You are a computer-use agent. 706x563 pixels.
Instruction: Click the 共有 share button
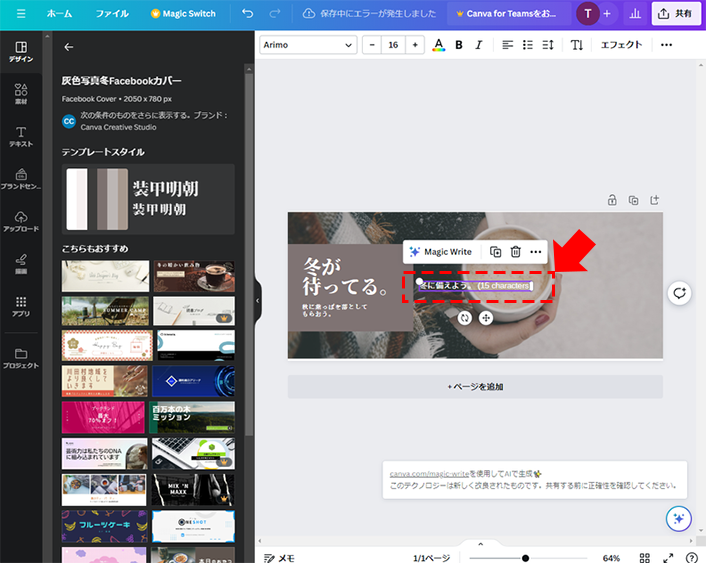pyautogui.click(x=675, y=14)
